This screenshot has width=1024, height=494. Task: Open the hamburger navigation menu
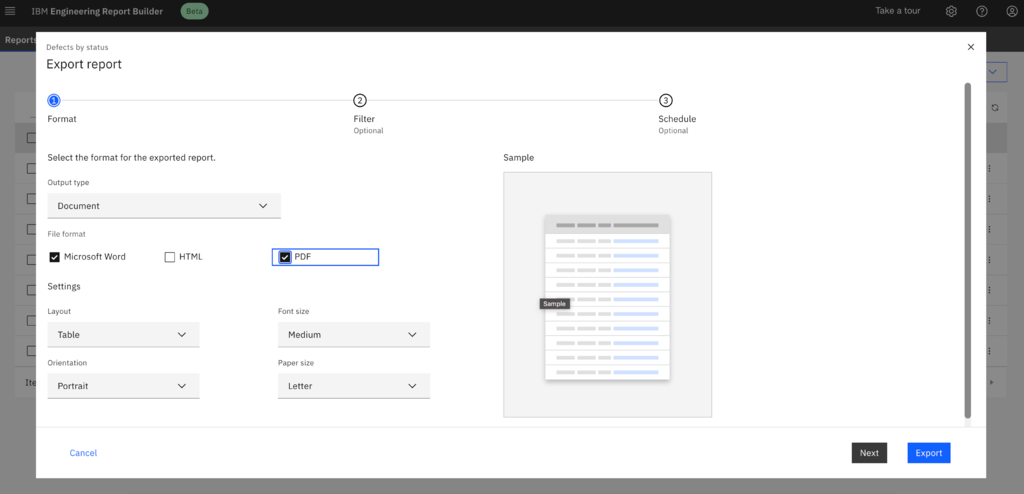[x=11, y=11]
